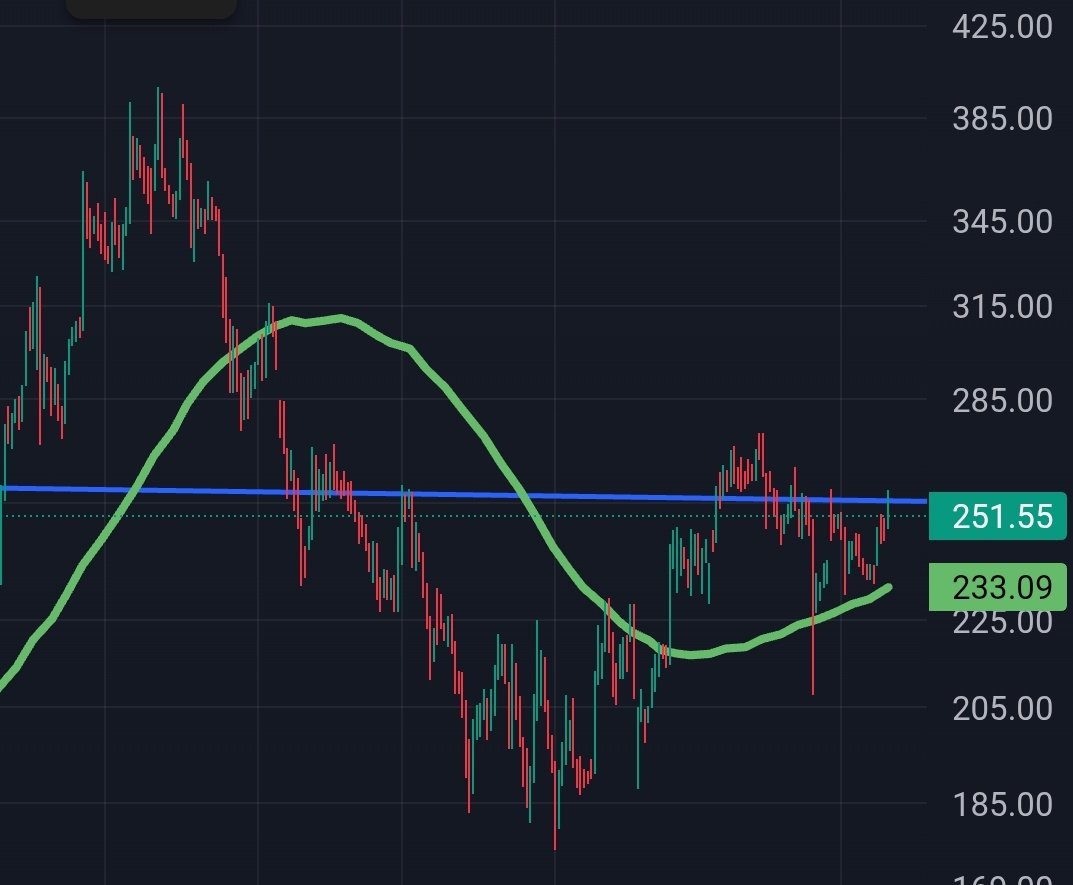Click the 345.00 price axis label
The width and height of the screenshot is (1073, 885).
click(x=1002, y=222)
